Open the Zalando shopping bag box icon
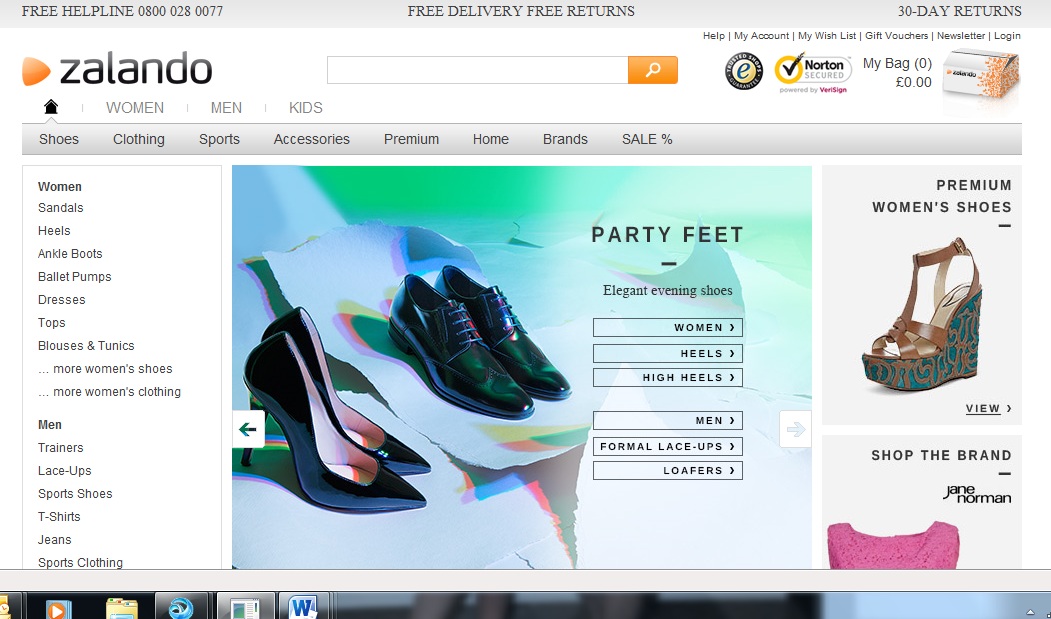This screenshot has height=619, width=1051. click(x=980, y=72)
